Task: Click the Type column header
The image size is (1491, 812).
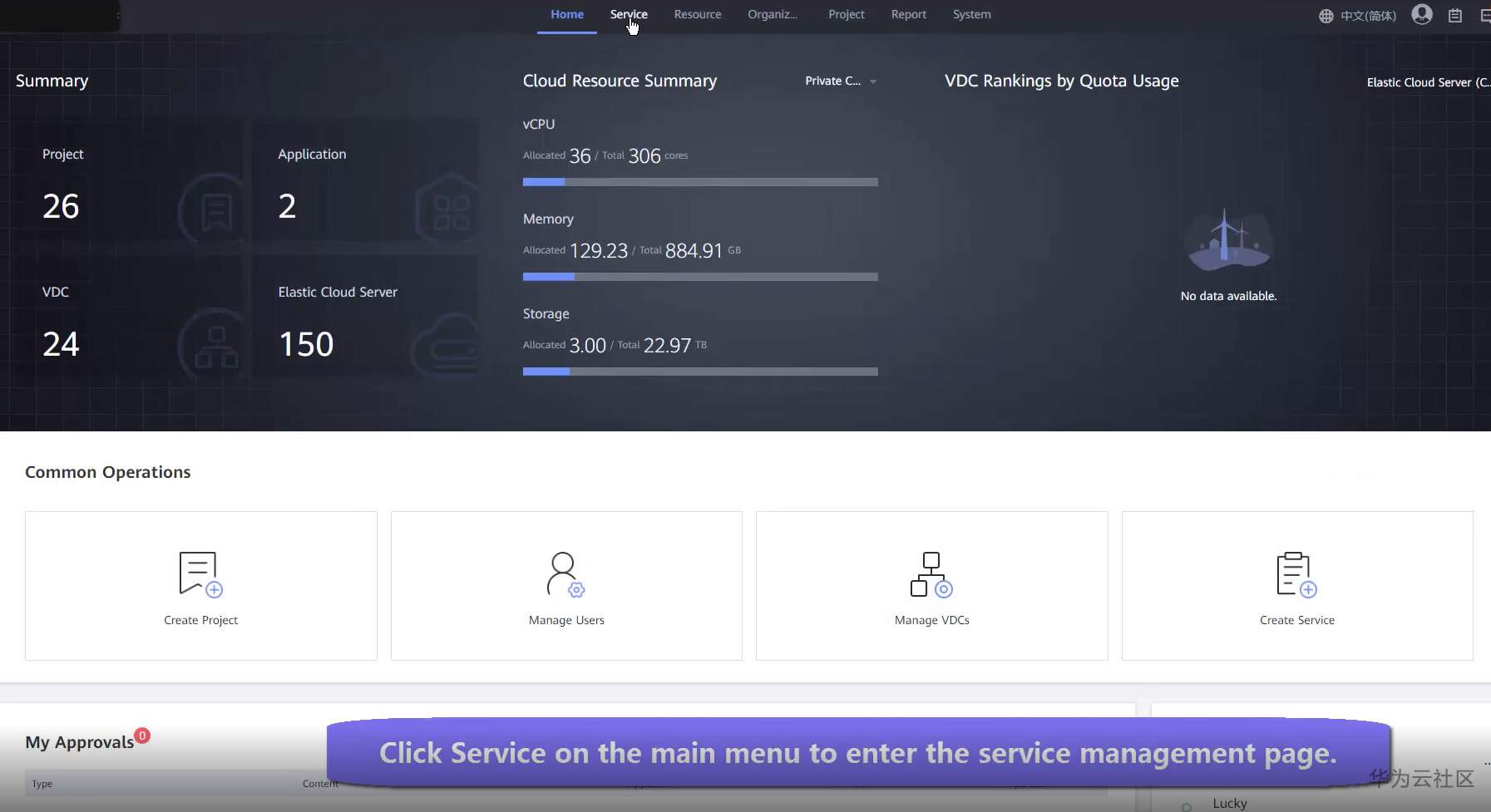Action: point(42,784)
